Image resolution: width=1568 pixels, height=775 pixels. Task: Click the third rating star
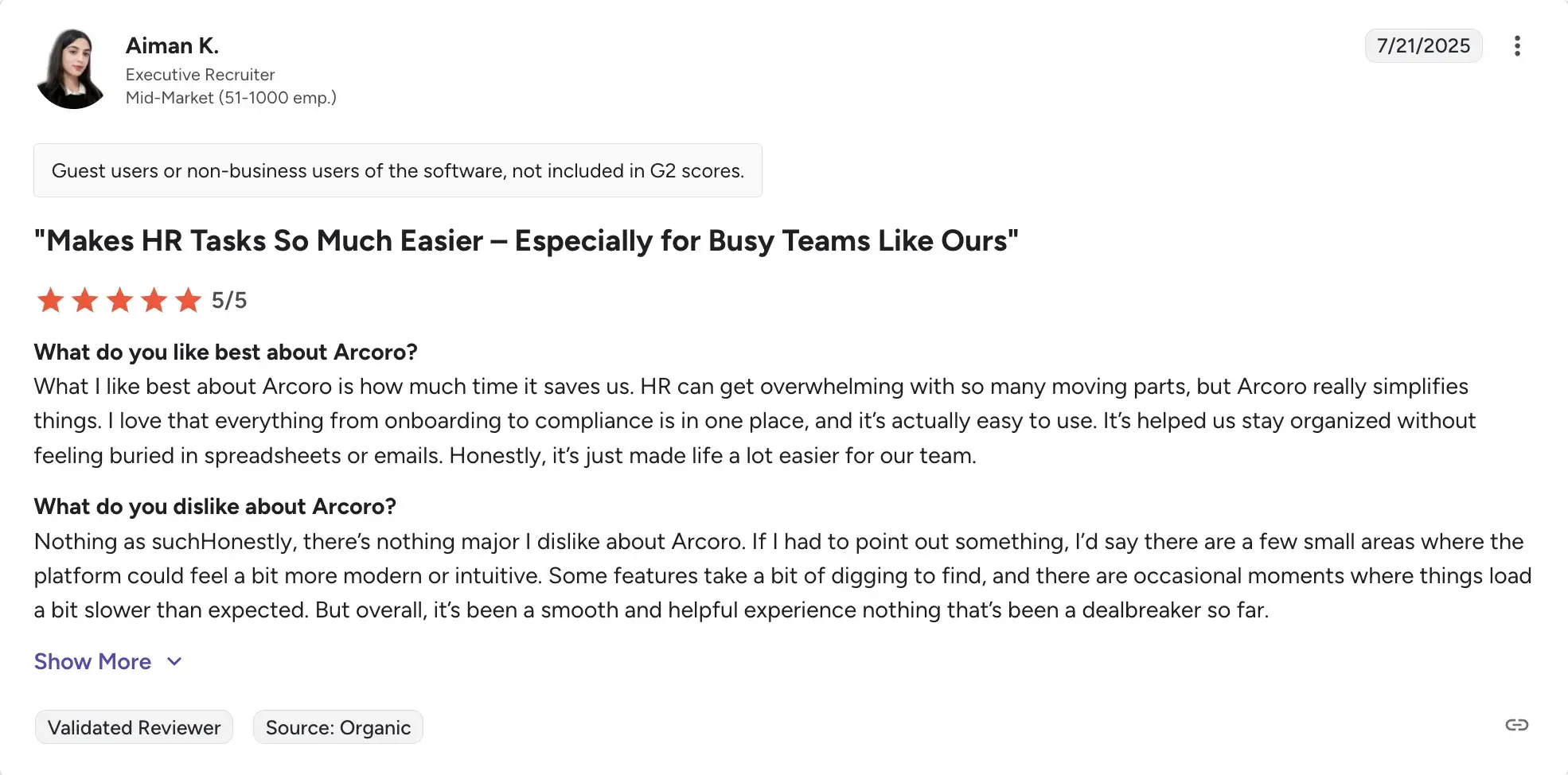119,300
